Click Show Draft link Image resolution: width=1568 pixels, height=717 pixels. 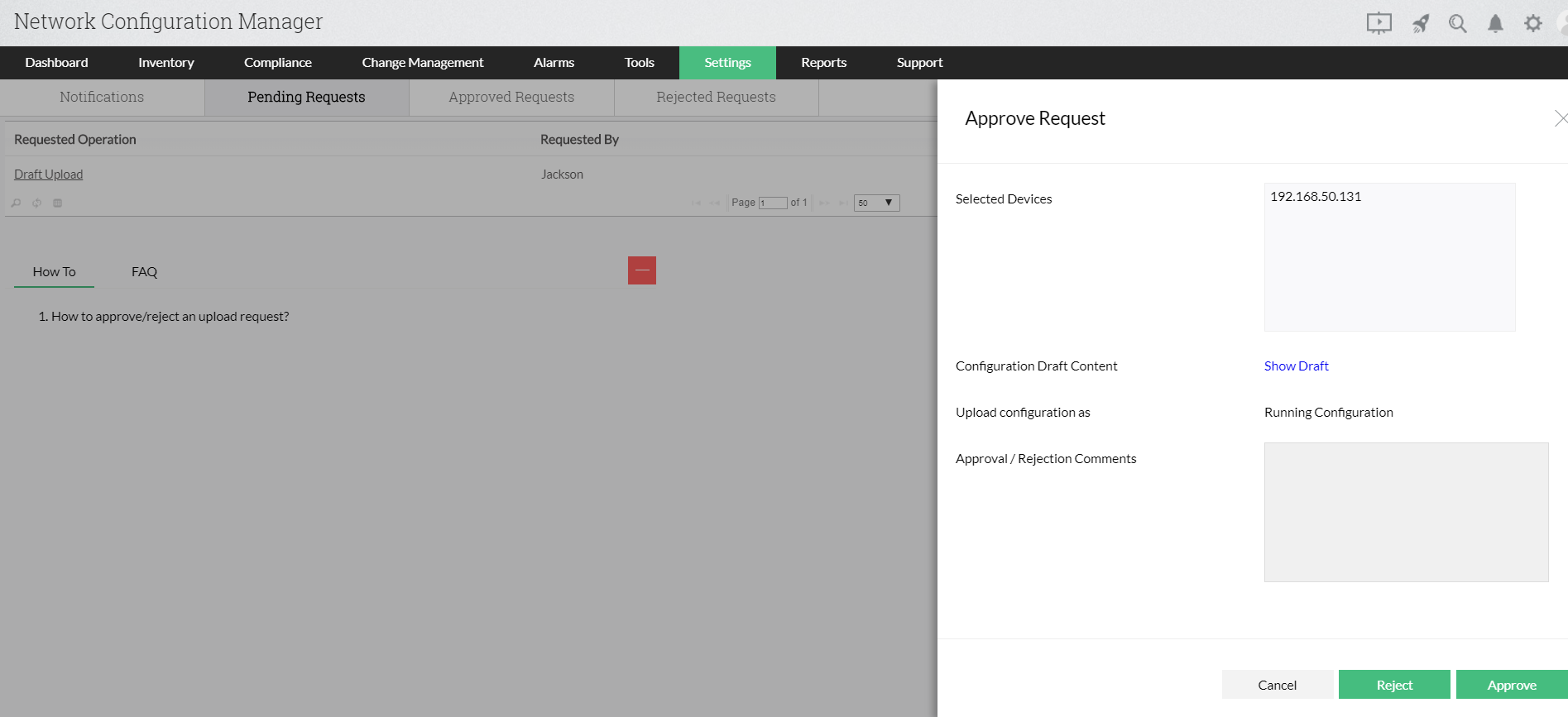point(1296,366)
